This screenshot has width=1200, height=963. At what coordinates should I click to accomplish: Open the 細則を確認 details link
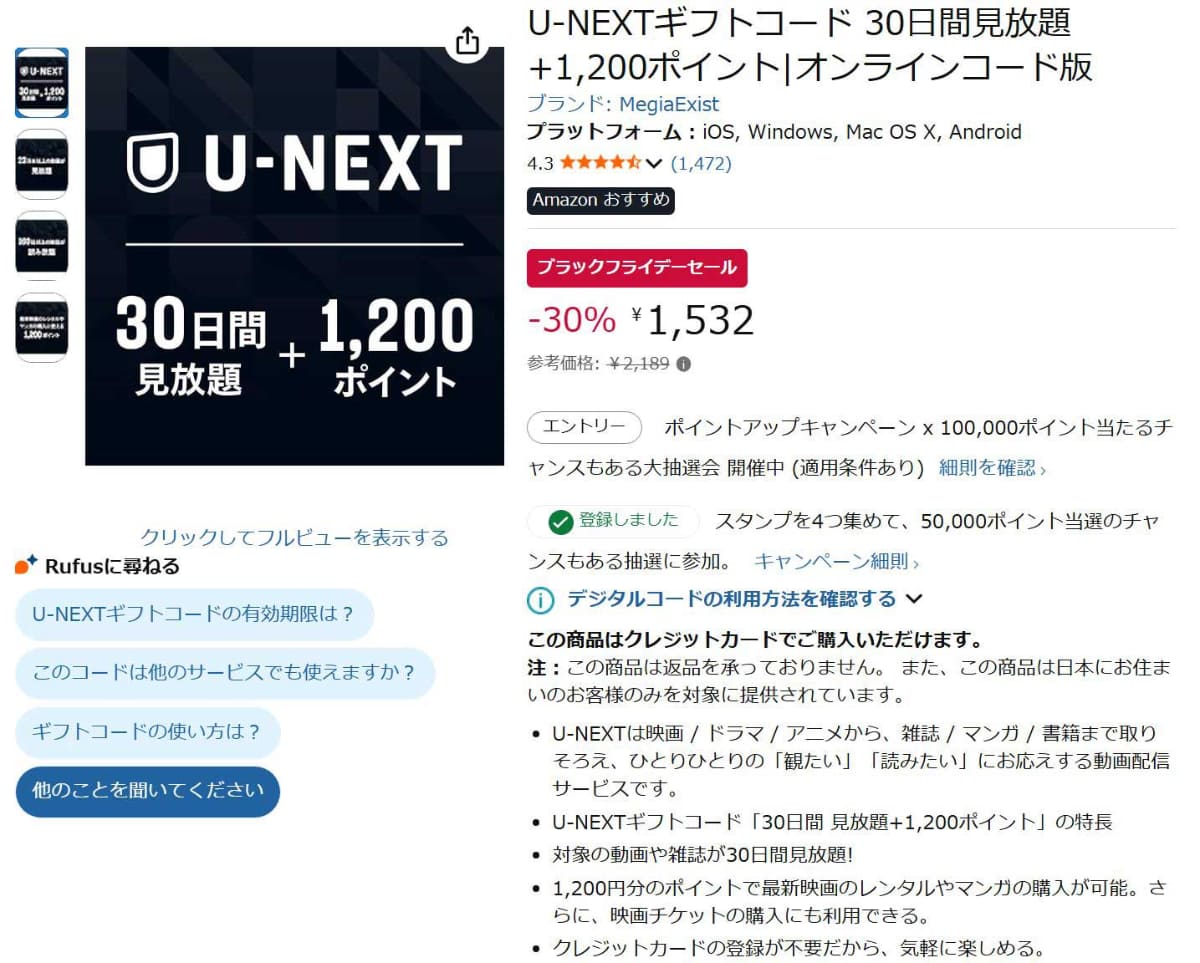992,467
